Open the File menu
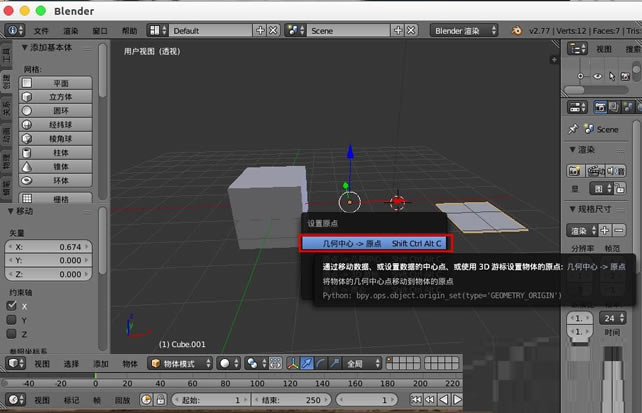This screenshot has width=642, height=413. coord(41,31)
